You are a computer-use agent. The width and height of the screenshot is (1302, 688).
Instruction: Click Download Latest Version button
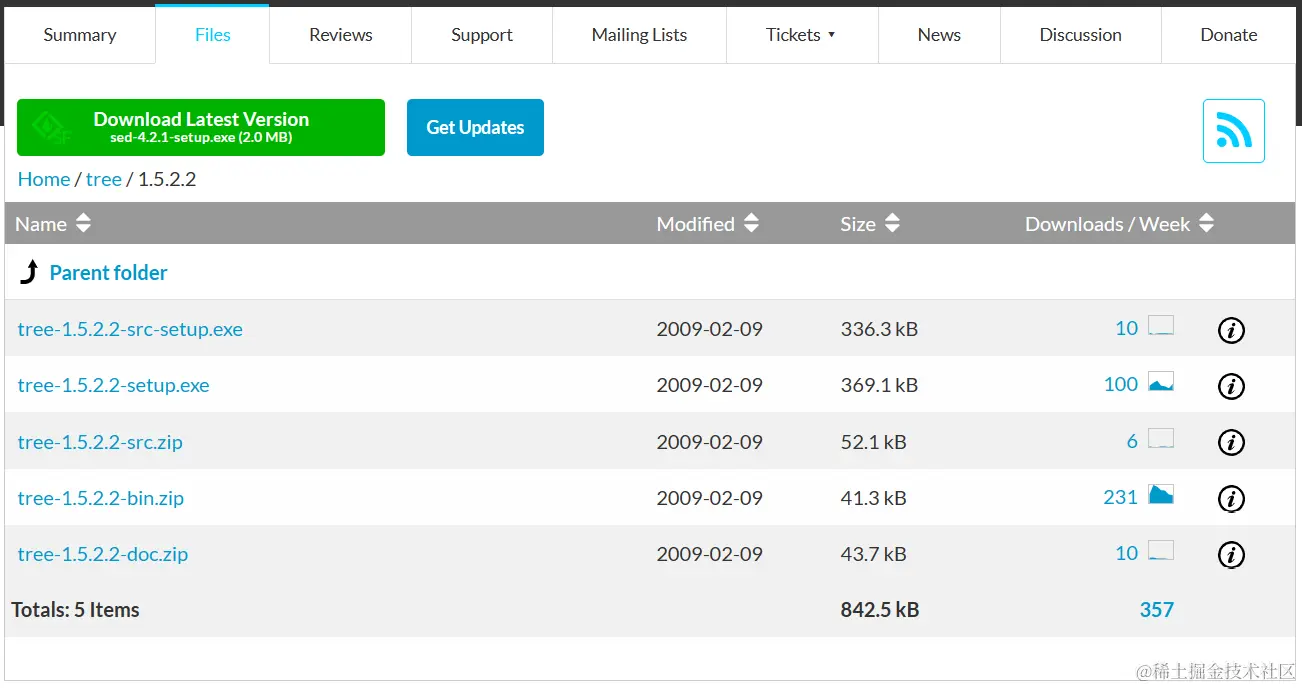(201, 127)
